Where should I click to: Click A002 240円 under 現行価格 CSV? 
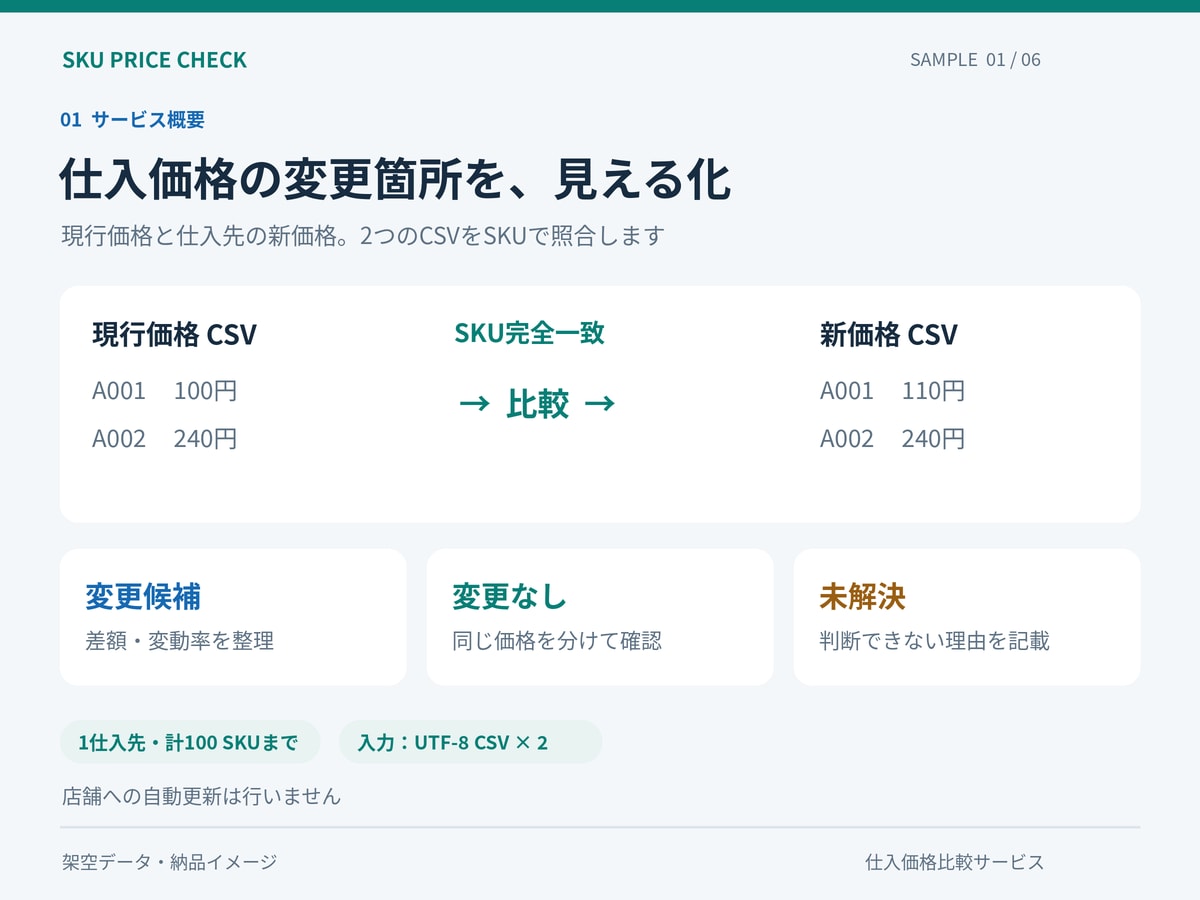165,439
